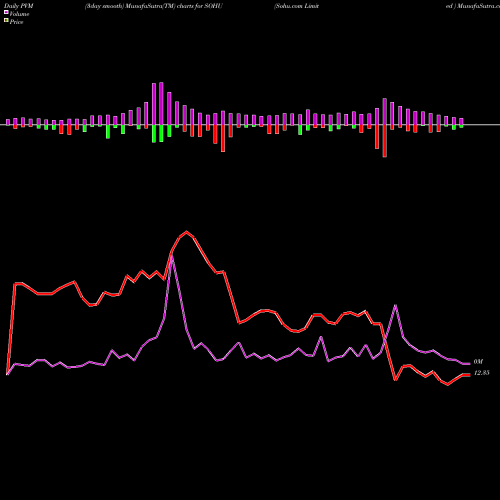Click the tallest purple volume bar

(161, 104)
